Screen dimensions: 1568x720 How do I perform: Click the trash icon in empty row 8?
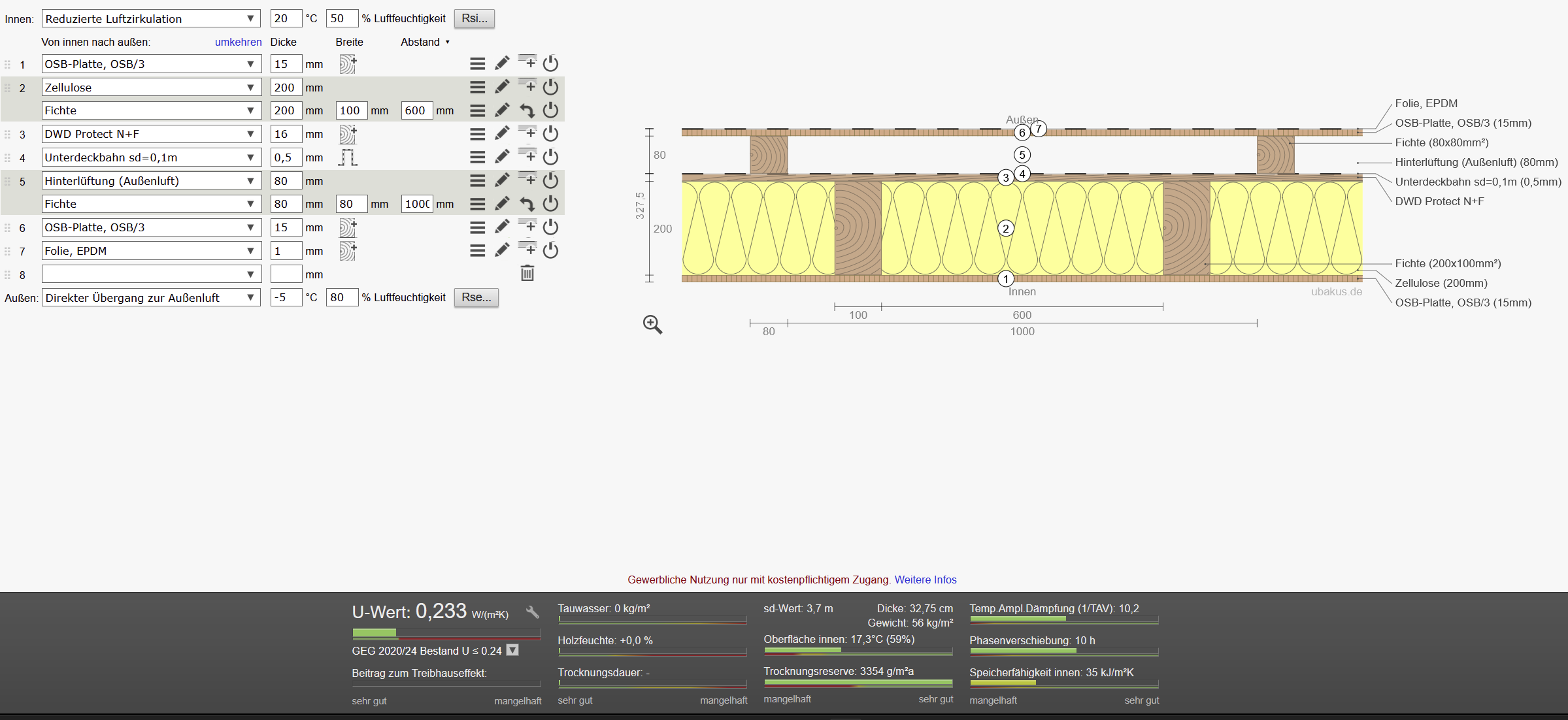[527, 274]
